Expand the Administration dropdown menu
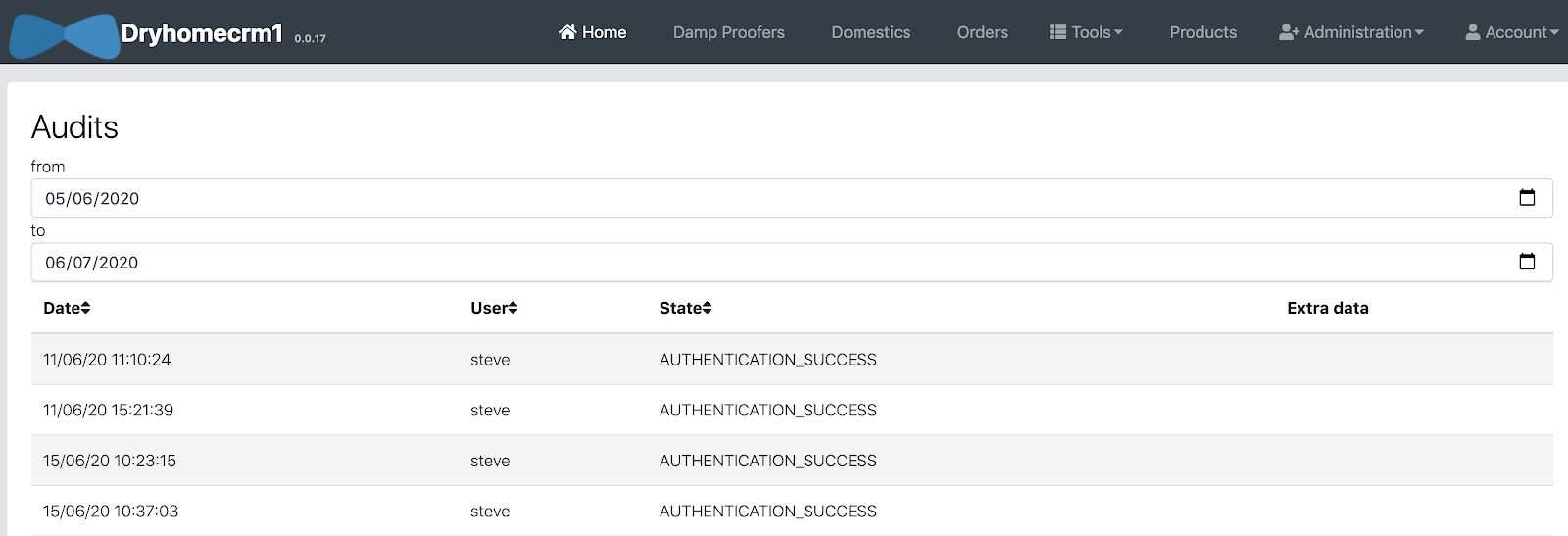The height and width of the screenshot is (536, 1568). [1351, 32]
